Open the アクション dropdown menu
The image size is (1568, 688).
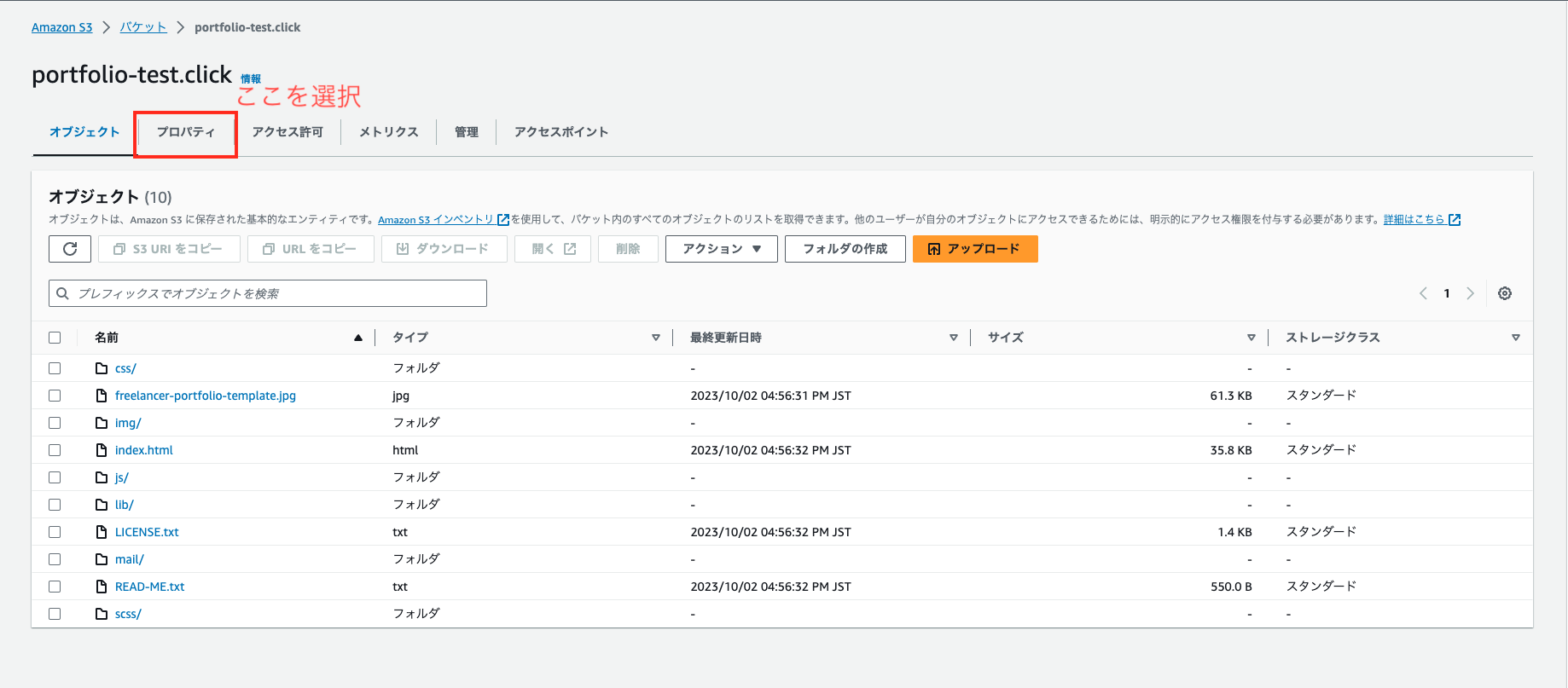point(721,249)
